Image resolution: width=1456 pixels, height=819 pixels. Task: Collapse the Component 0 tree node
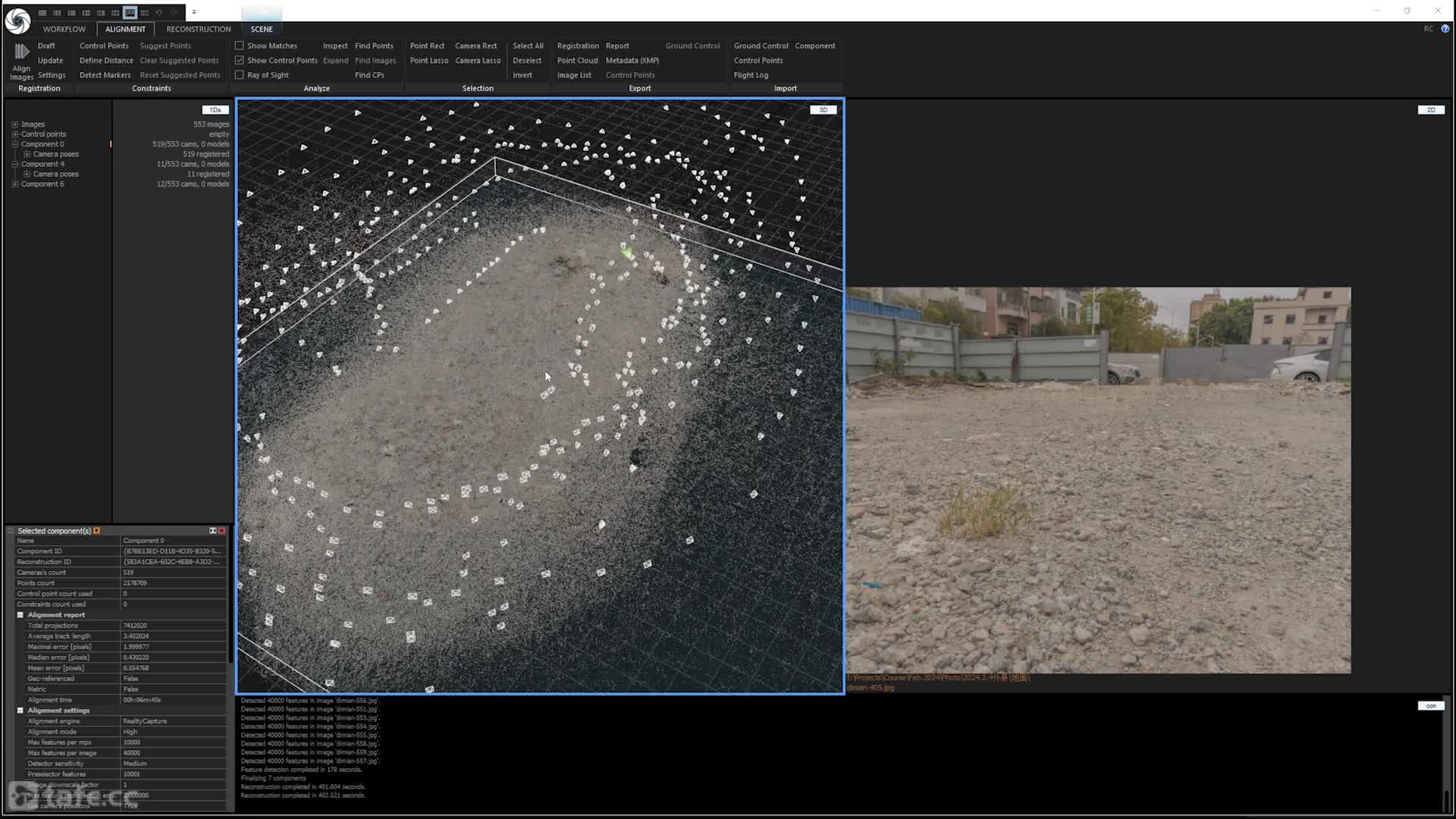pos(14,144)
